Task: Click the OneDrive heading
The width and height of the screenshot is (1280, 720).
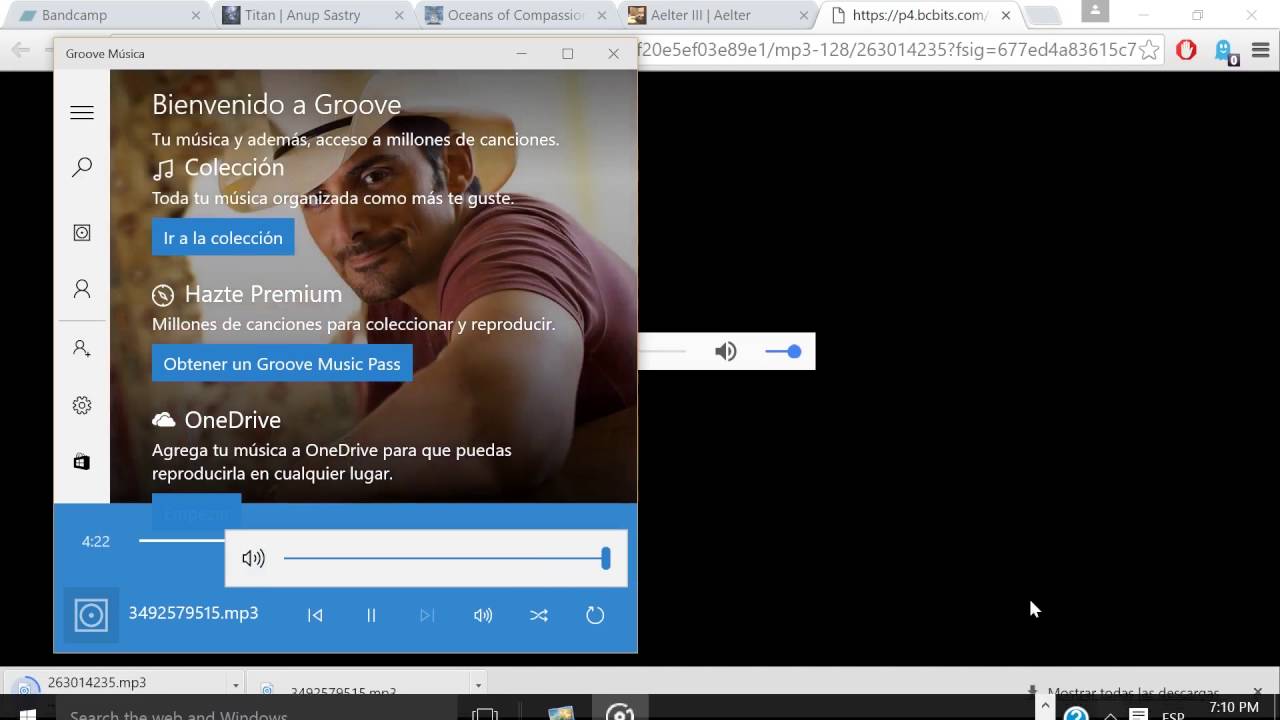Action: click(x=232, y=420)
